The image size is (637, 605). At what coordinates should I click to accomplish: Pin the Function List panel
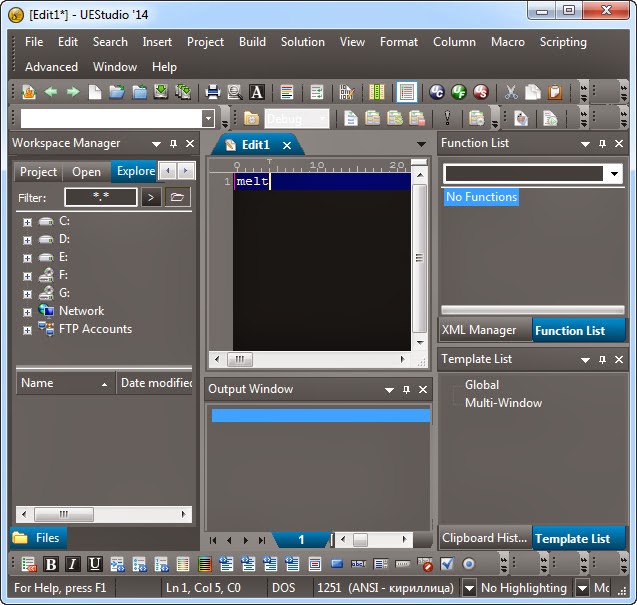(602, 143)
